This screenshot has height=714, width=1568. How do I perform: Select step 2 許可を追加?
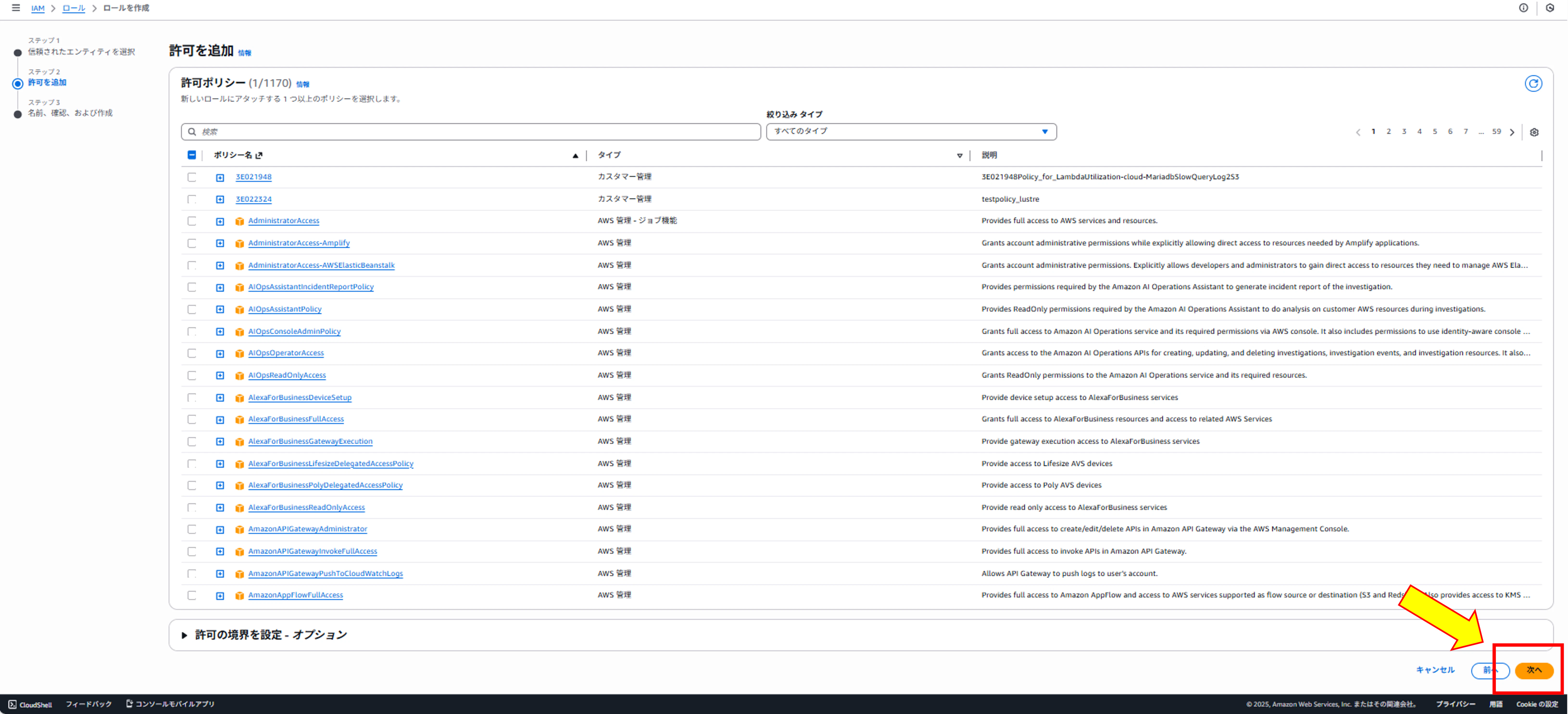click(47, 83)
